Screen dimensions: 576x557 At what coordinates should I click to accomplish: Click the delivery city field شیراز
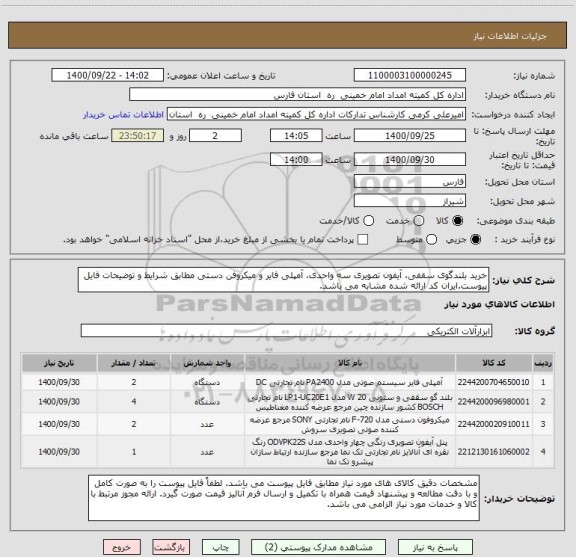point(410,201)
